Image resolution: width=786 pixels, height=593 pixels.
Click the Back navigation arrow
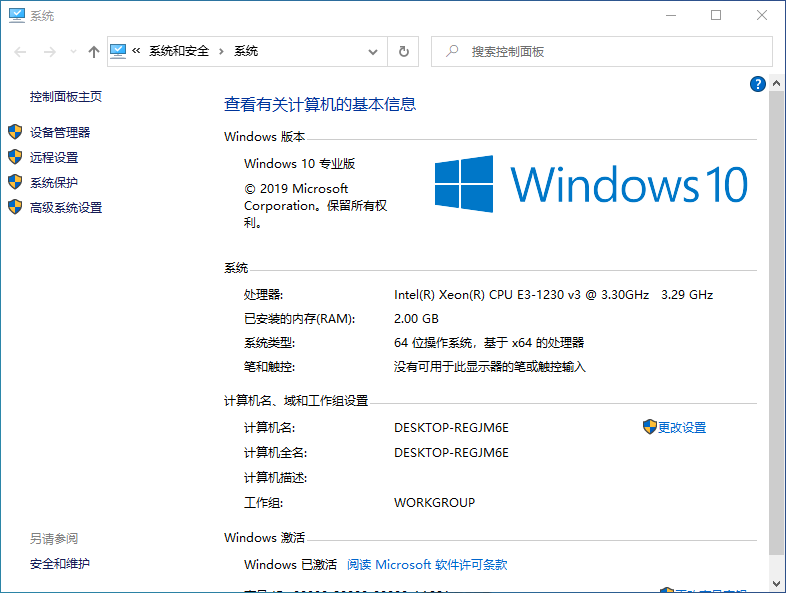tap(20, 52)
